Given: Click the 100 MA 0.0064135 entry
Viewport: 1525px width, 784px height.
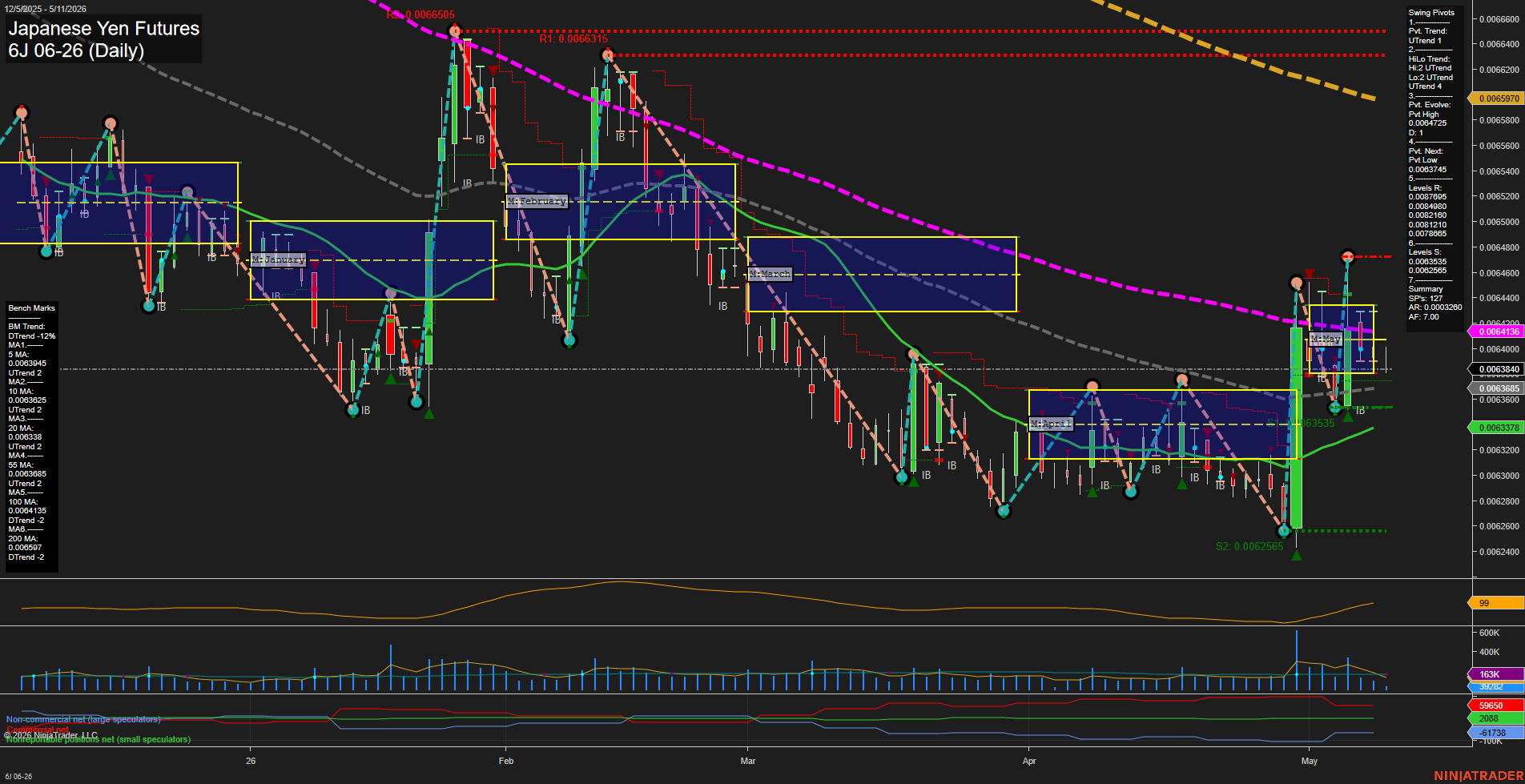Looking at the screenshot, I should coord(27,506).
